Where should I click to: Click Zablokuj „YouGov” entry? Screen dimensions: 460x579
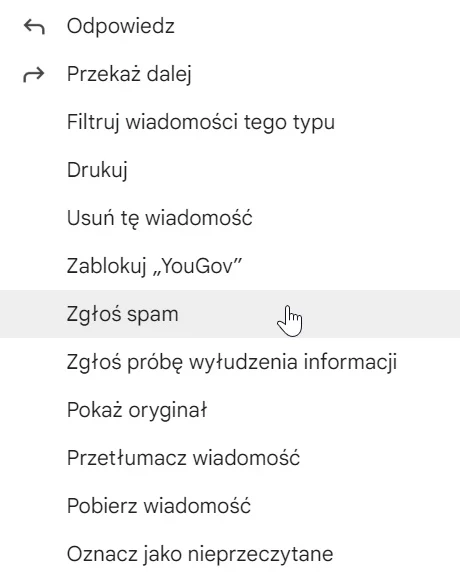click(230, 266)
